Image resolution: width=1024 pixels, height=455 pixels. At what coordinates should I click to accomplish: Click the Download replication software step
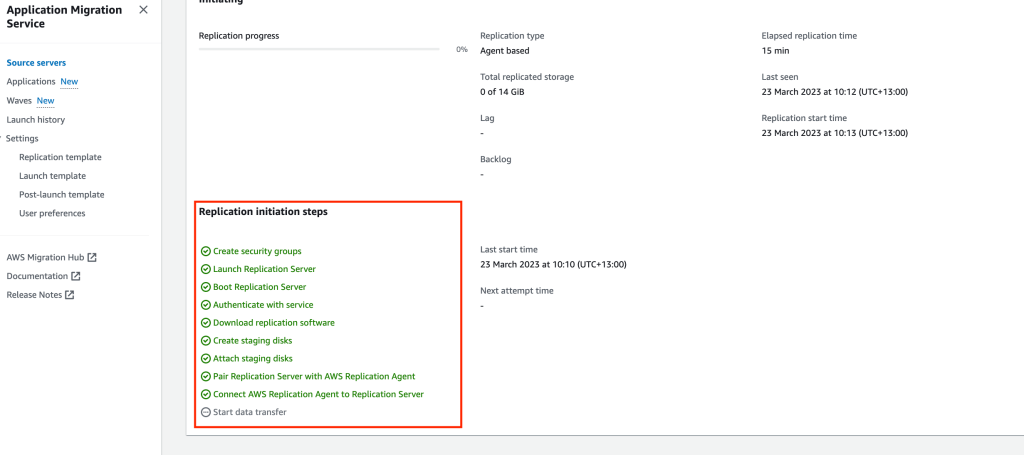(x=273, y=323)
